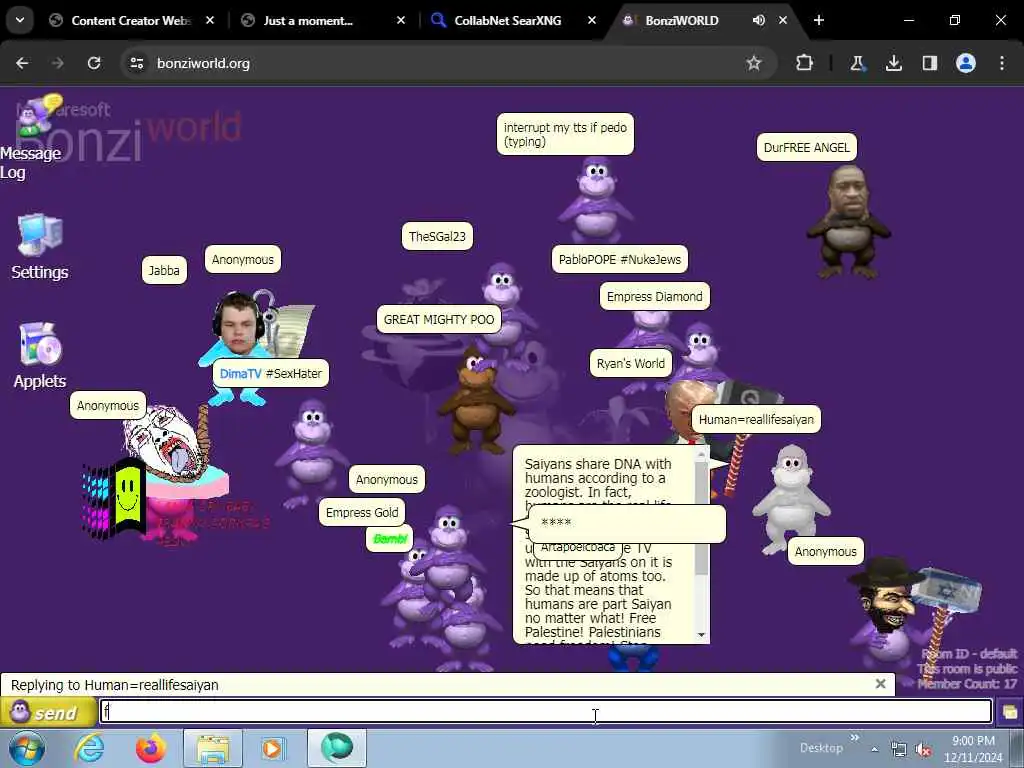Click the GREAT MIGHTY POO name tag
This screenshot has height=768, width=1024.
439,319
